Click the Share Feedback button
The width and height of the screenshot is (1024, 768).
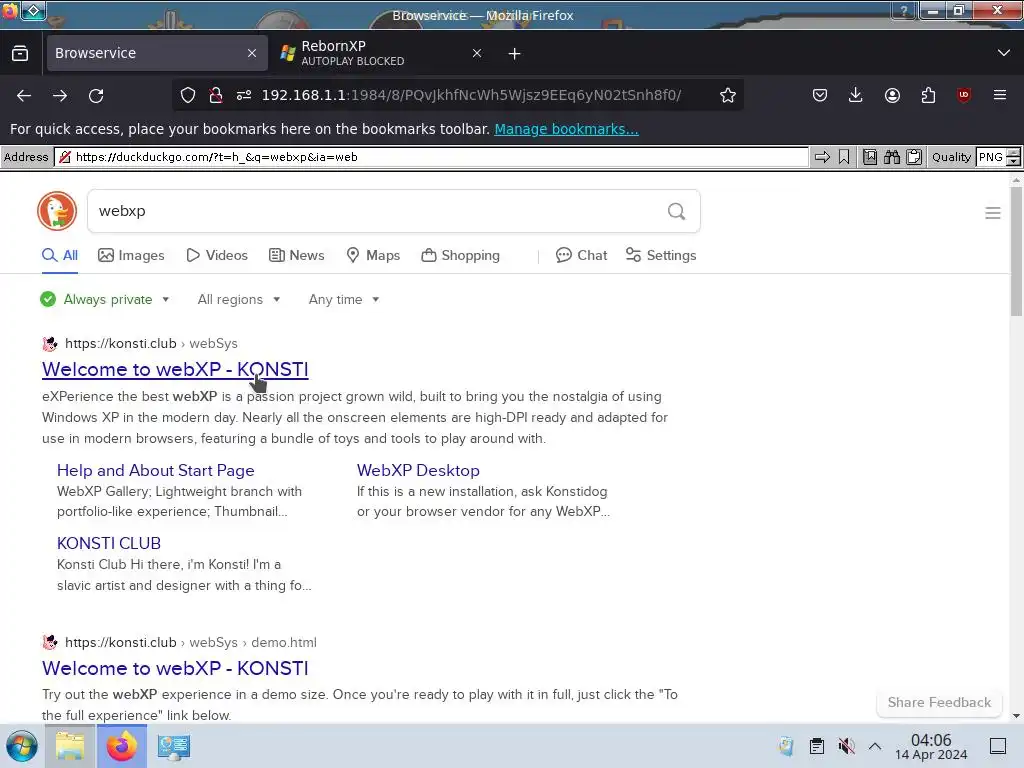point(939,702)
